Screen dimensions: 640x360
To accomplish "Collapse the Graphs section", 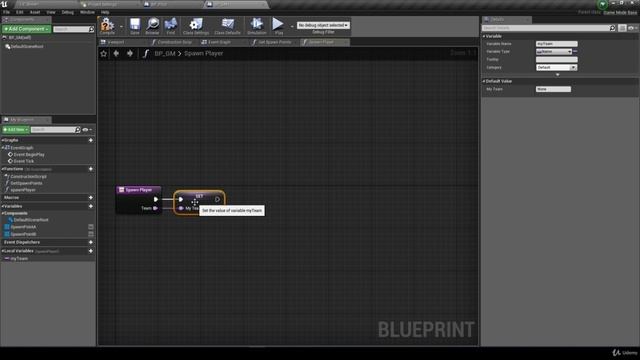I will pos(3,140).
